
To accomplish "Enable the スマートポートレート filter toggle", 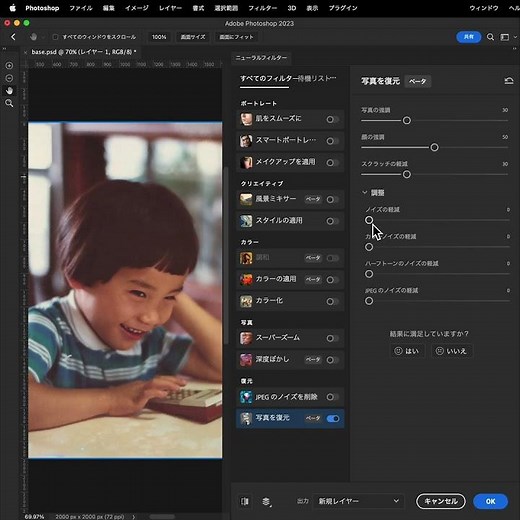I will [333, 141].
